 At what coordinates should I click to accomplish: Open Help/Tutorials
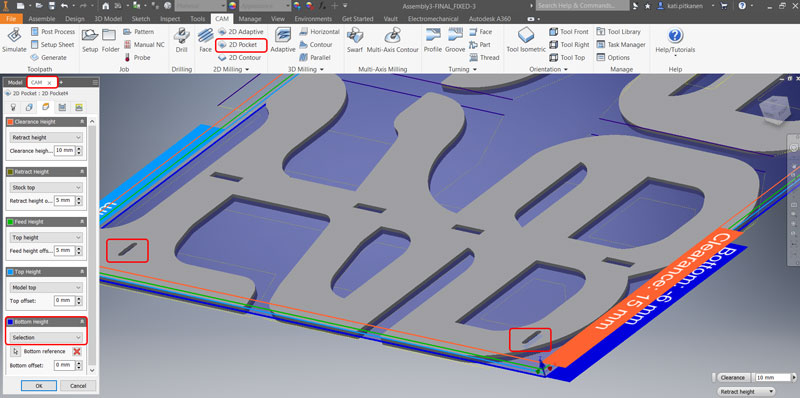(x=675, y=41)
